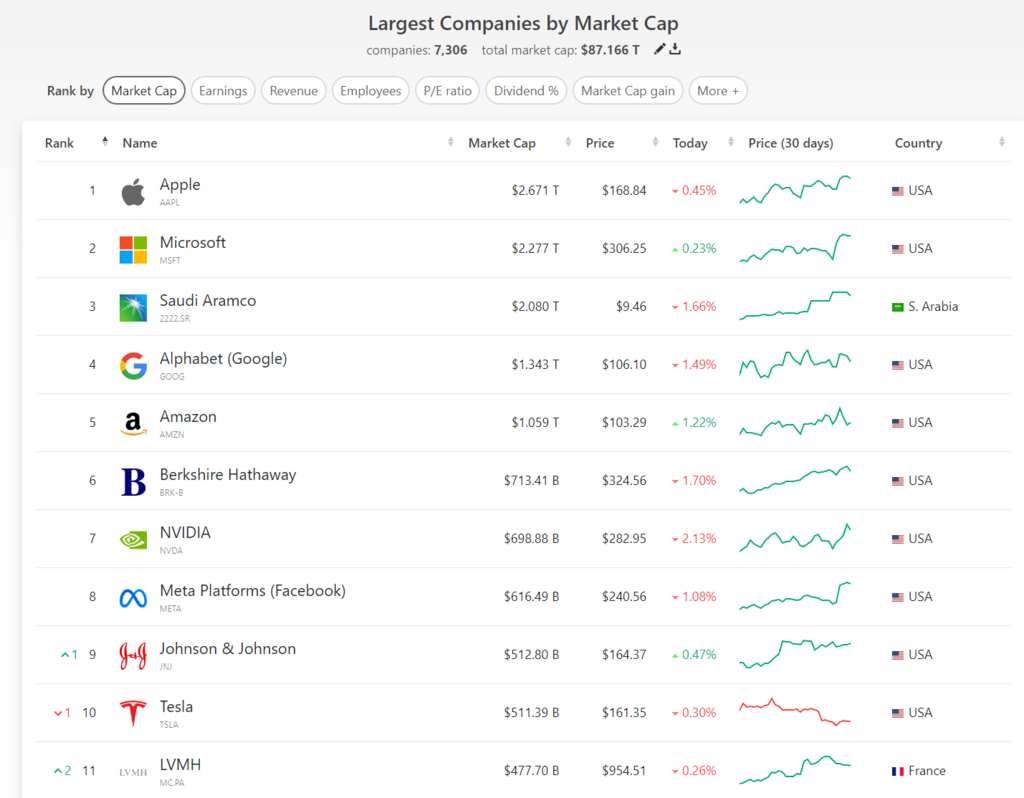Select the Market Cap ranking pill
The width and height of the screenshot is (1024, 798).
144,91
